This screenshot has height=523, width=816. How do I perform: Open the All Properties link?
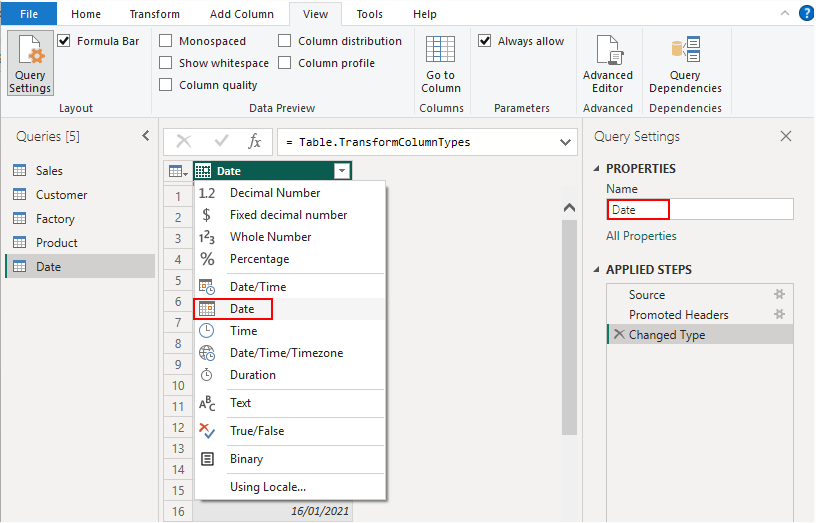(641, 236)
